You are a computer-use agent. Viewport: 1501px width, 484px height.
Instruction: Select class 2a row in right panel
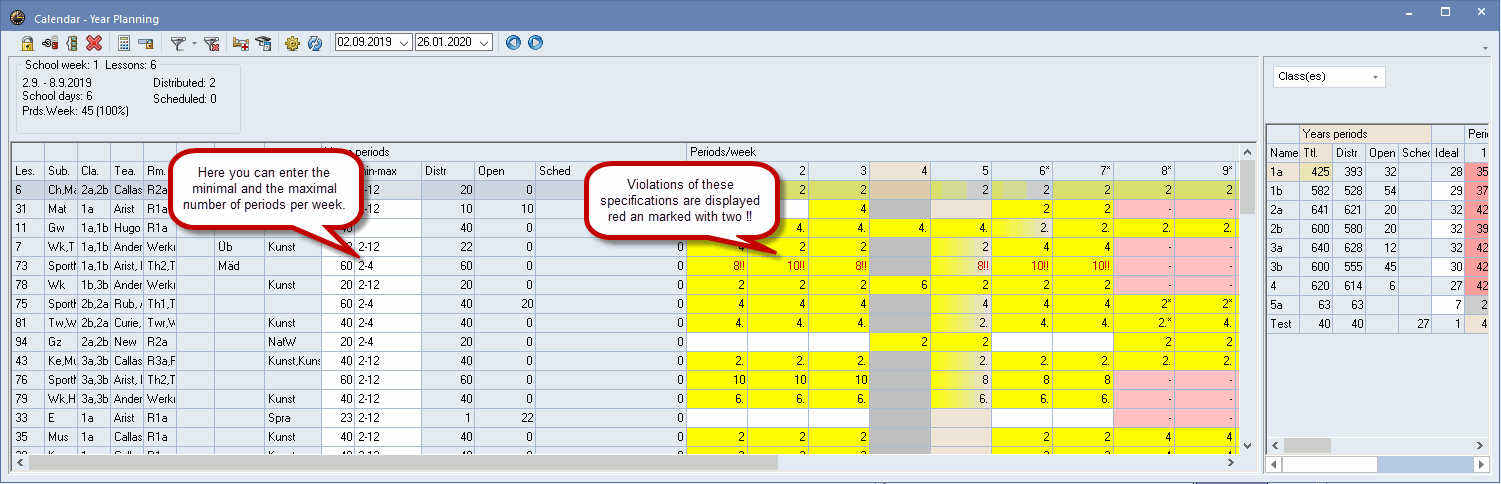1283,209
